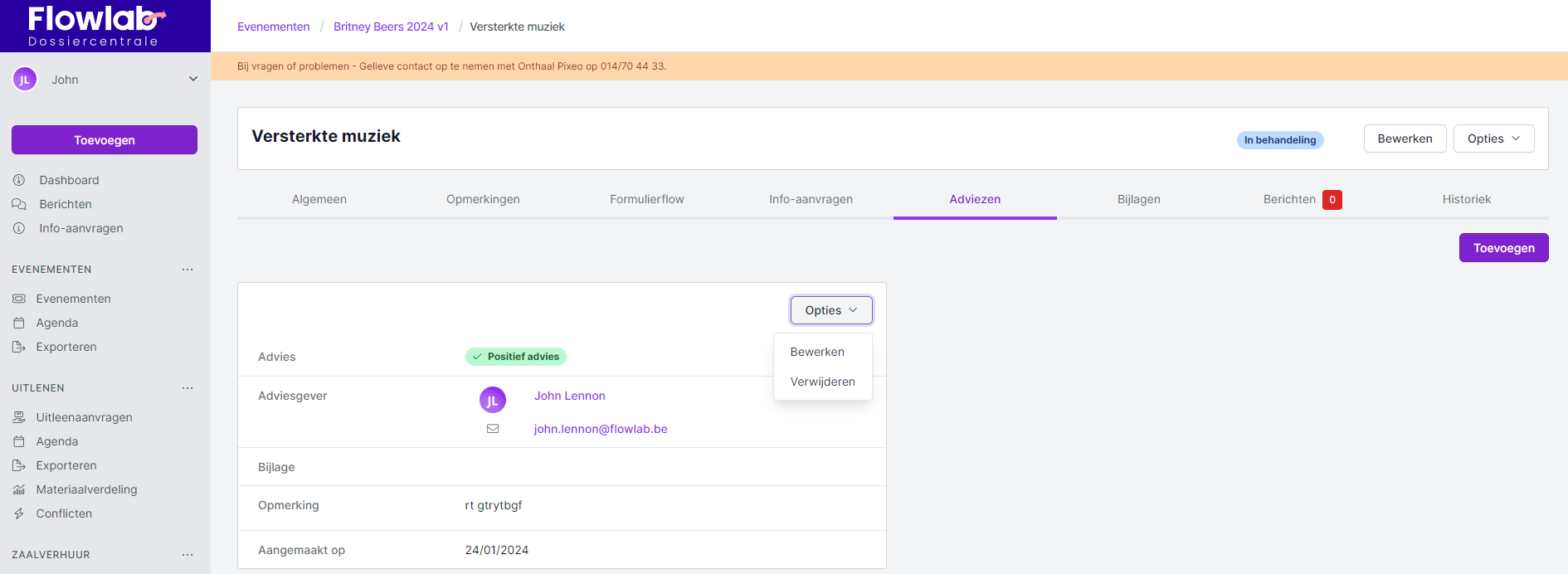Switch to the Bijlagen tab
Viewport: 1568px width, 574px height.
(x=1138, y=199)
